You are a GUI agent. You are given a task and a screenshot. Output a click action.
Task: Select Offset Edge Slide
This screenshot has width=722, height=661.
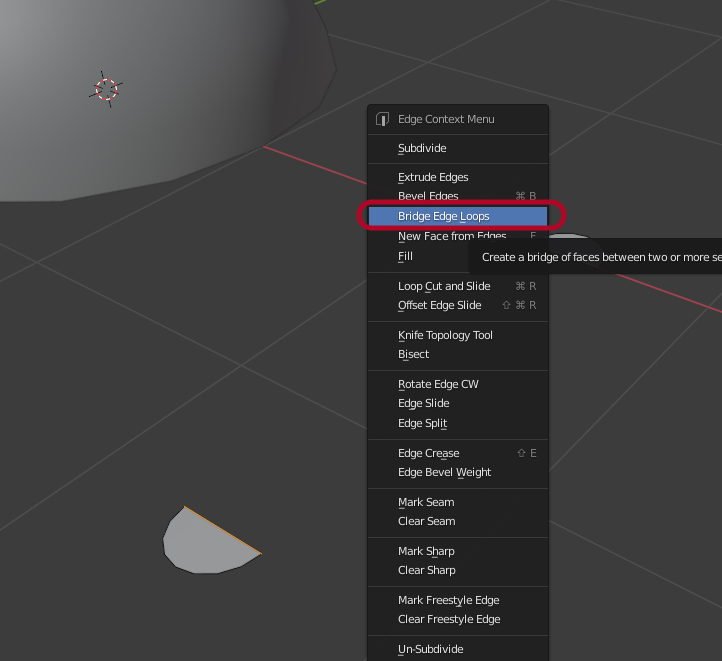tap(458, 305)
